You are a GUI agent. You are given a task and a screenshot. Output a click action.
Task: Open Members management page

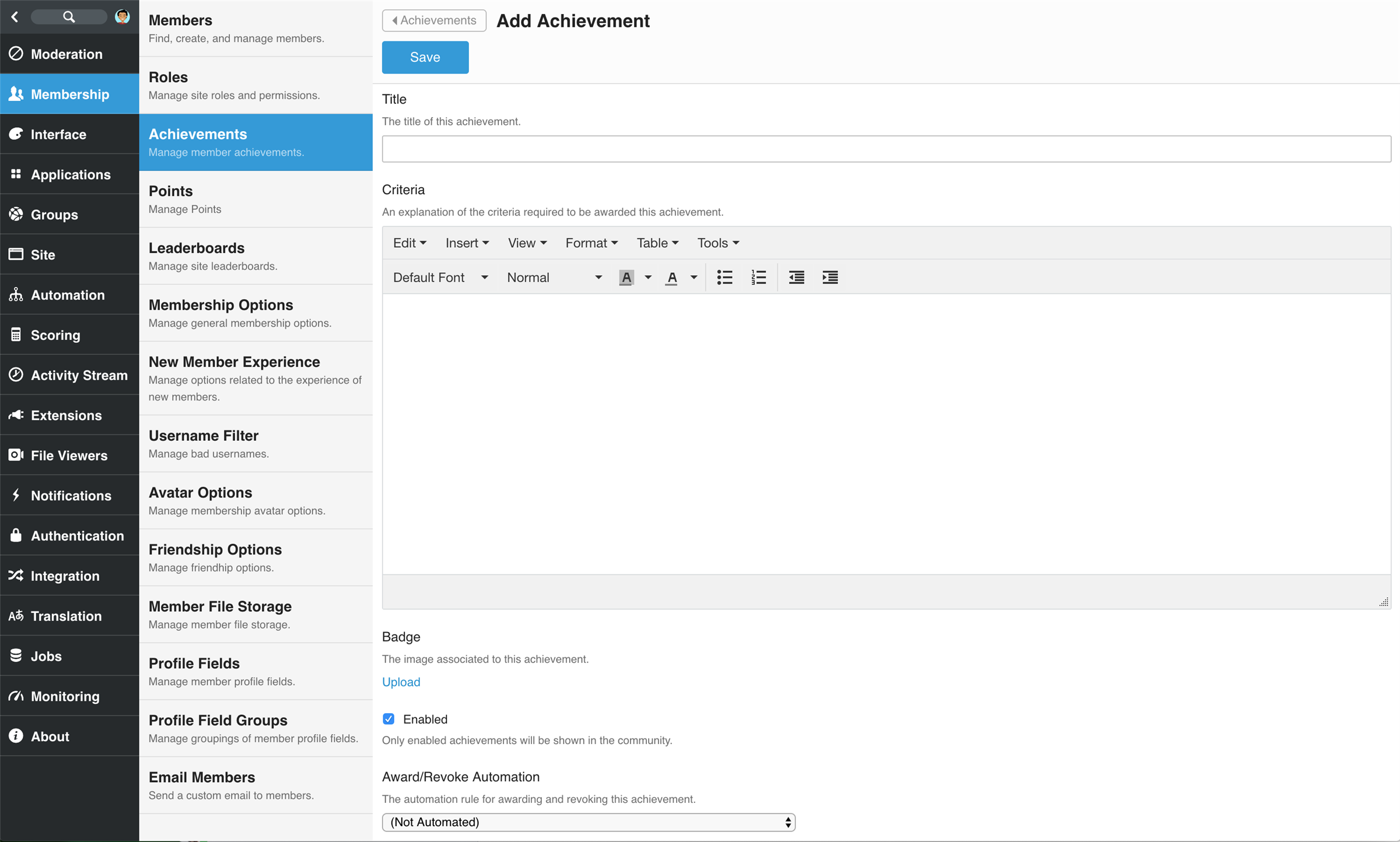[256, 29]
